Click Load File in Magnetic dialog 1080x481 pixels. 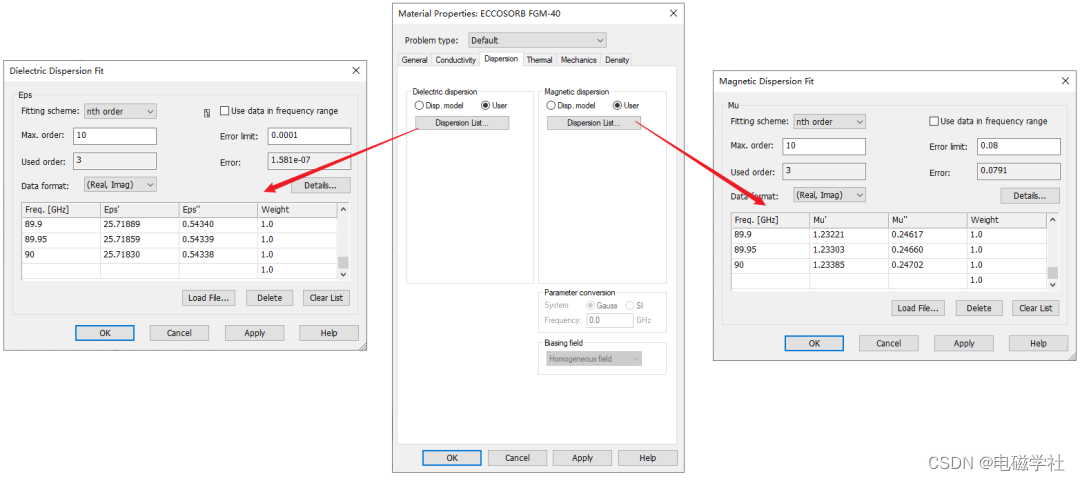coord(918,308)
